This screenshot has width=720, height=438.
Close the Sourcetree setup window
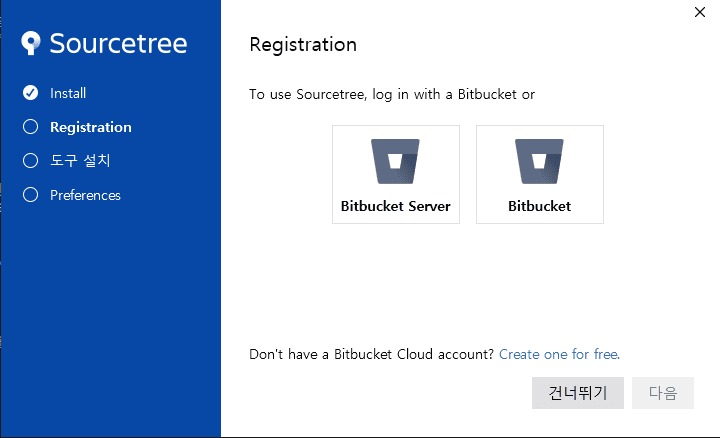click(x=700, y=12)
